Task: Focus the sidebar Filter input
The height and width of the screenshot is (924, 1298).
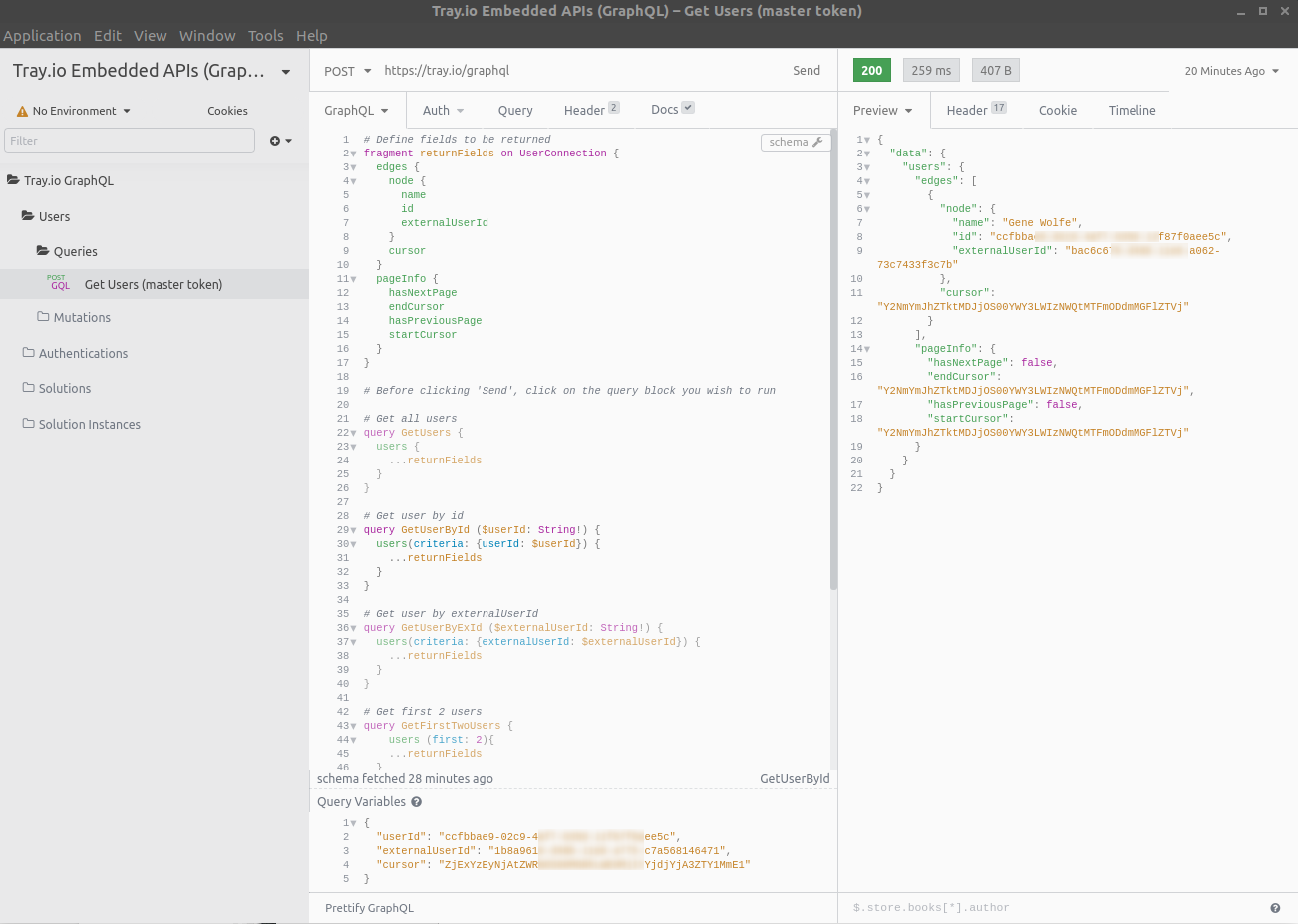Action: click(x=130, y=141)
